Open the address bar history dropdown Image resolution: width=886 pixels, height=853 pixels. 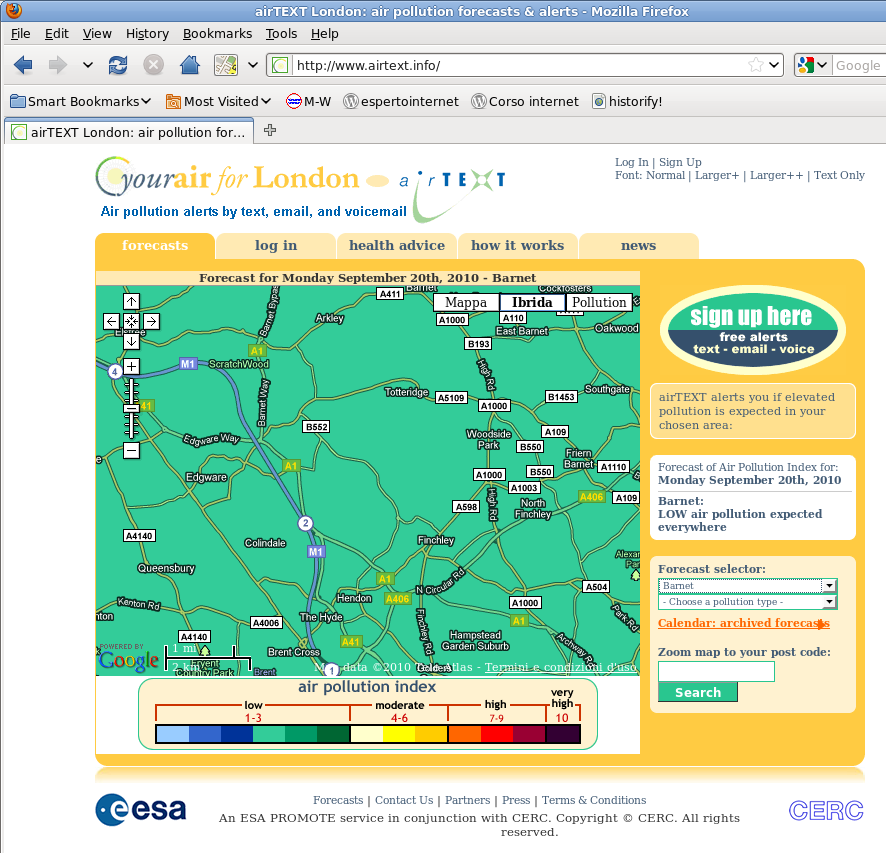click(774, 65)
